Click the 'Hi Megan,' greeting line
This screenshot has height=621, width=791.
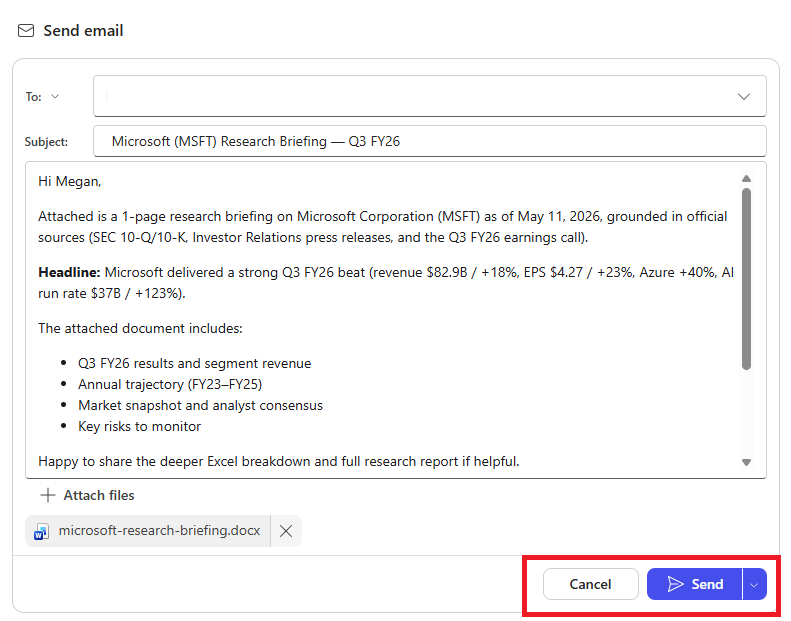coord(70,182)
